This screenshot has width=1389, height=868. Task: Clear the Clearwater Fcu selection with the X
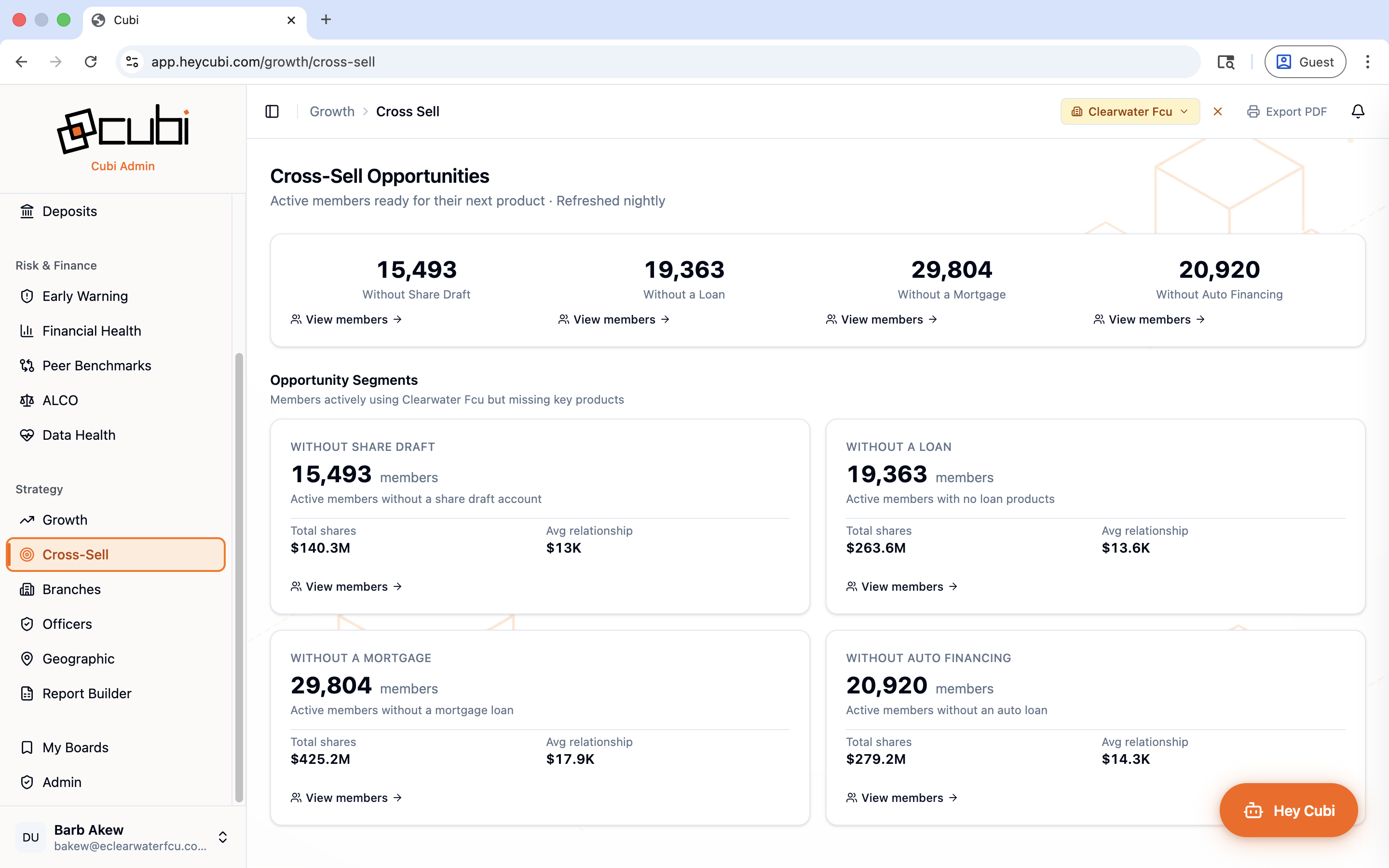[x=1217, y=111]
